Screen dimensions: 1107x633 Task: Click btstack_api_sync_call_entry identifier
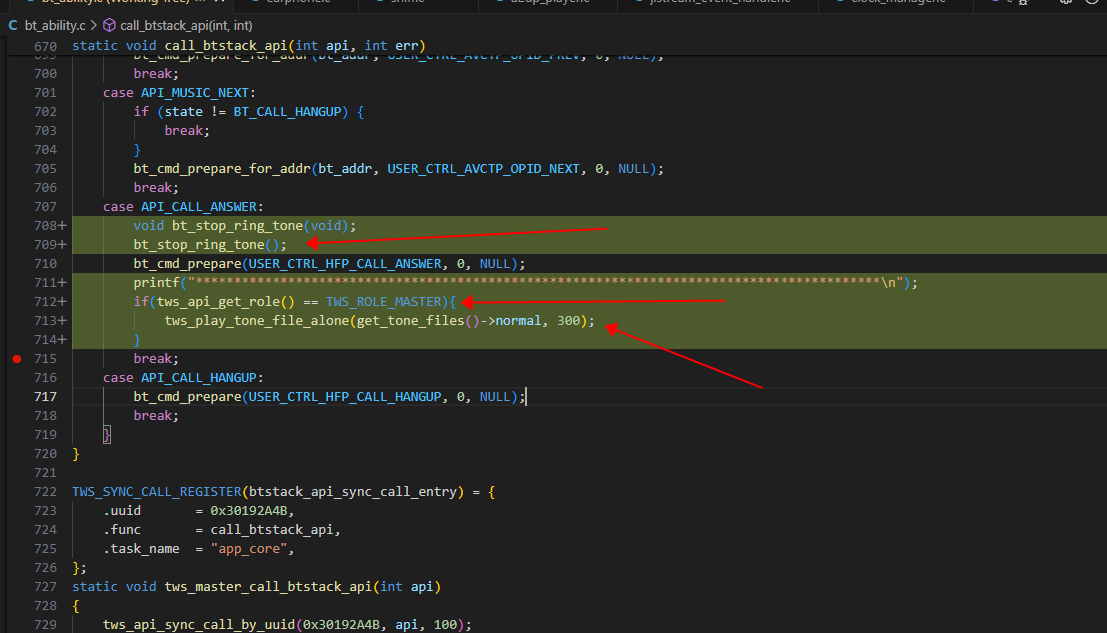[x=353, y=492]
